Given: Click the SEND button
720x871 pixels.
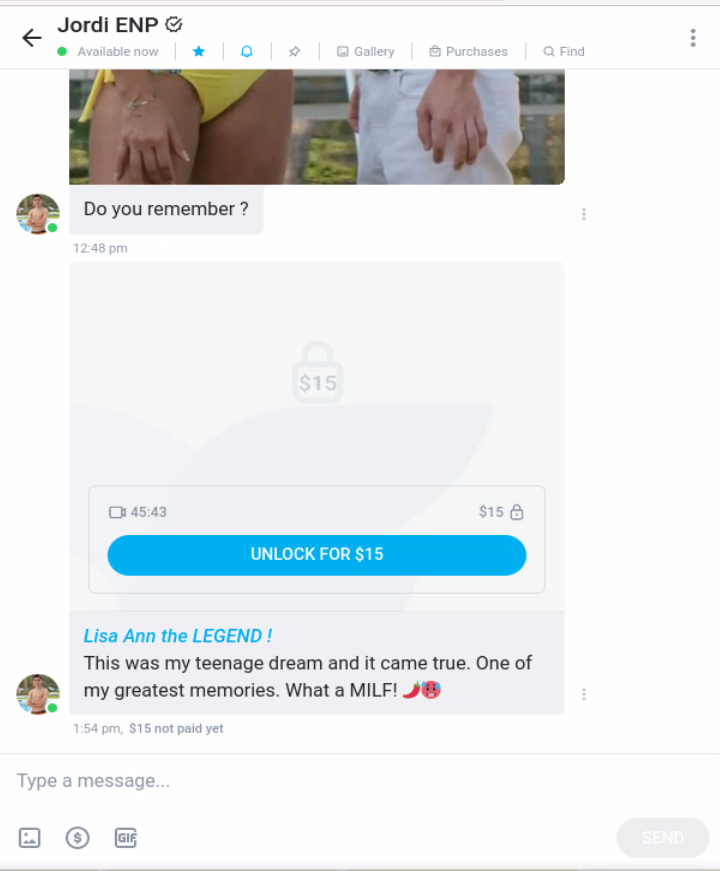Looking at the screenshot, I should click(663, 838).
